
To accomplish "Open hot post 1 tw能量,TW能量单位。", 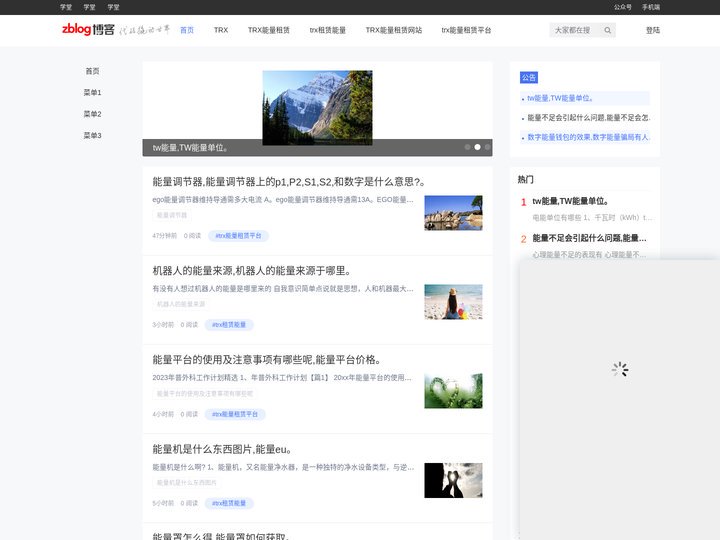I will pos(571,201).
